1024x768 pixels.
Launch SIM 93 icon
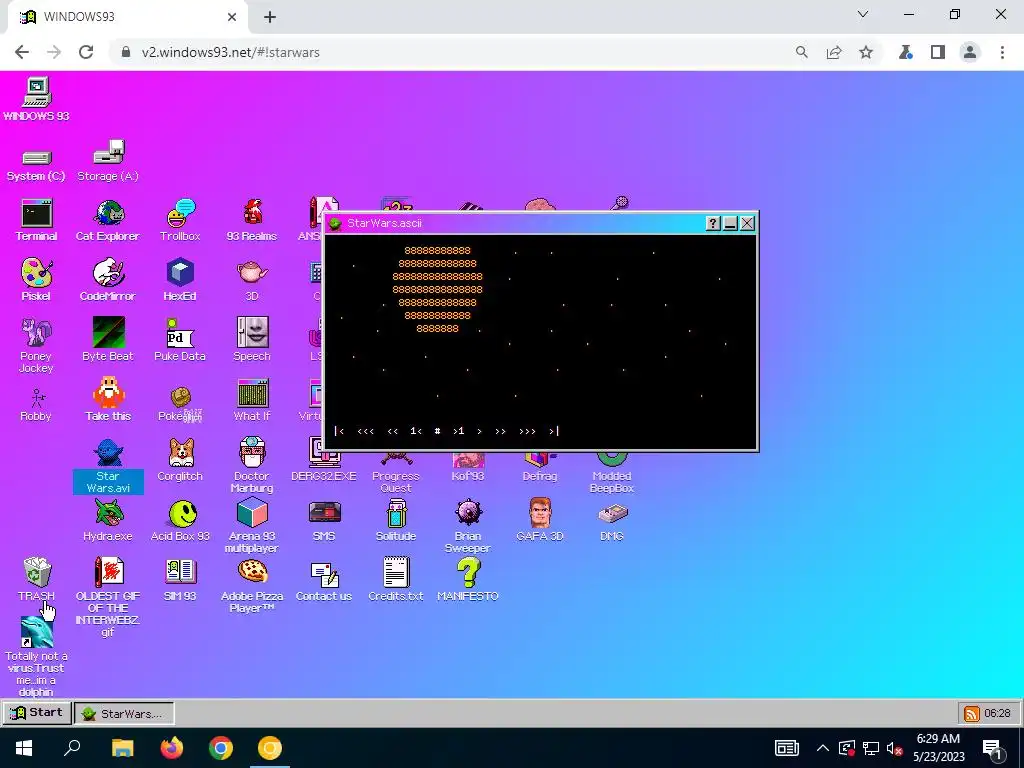[180, 572]
